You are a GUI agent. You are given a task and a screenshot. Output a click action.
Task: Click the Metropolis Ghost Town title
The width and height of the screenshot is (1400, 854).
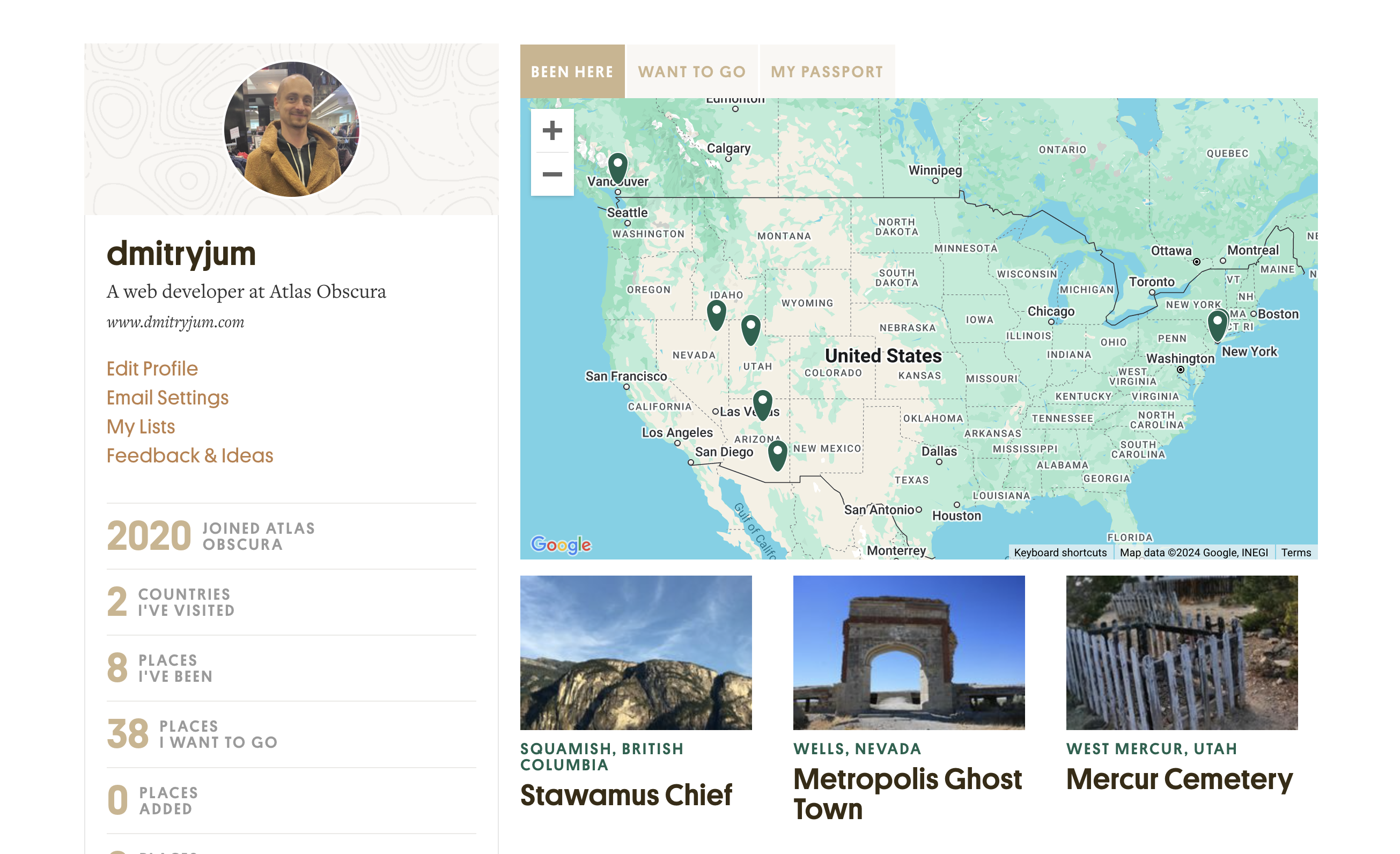click(x=908, y=794)
